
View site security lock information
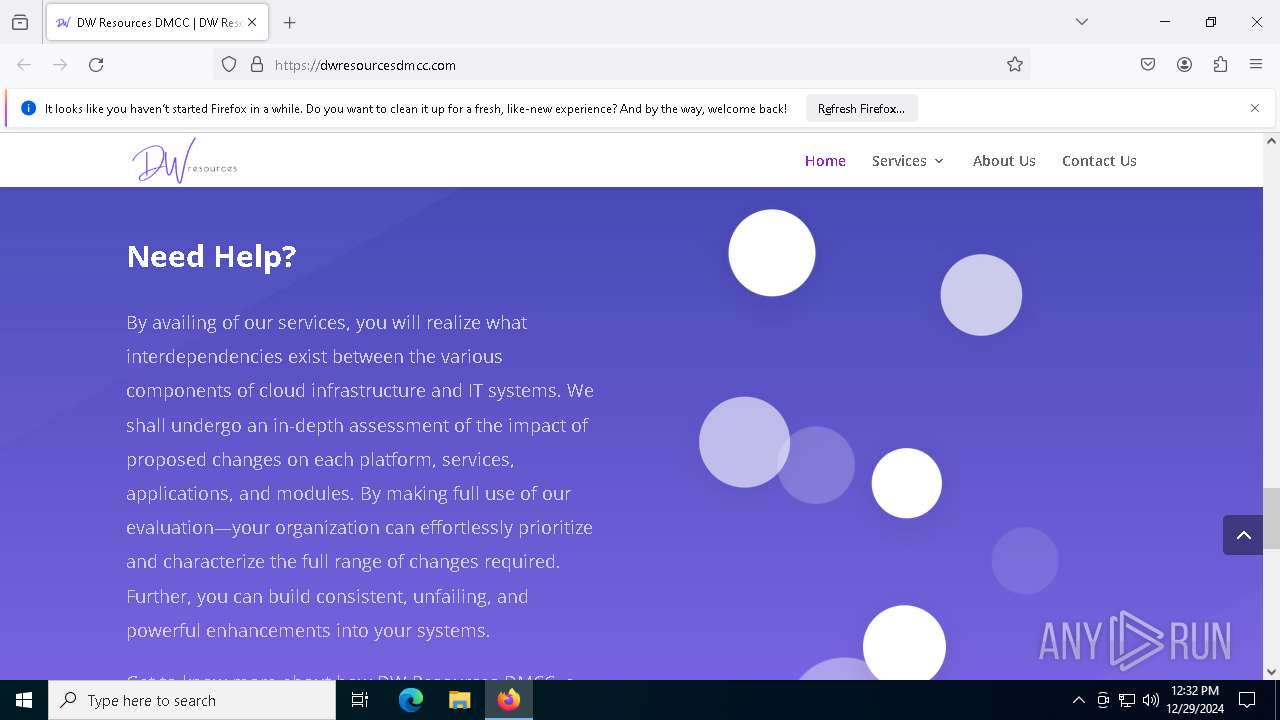pyautogui.click(x=257, y=64)
